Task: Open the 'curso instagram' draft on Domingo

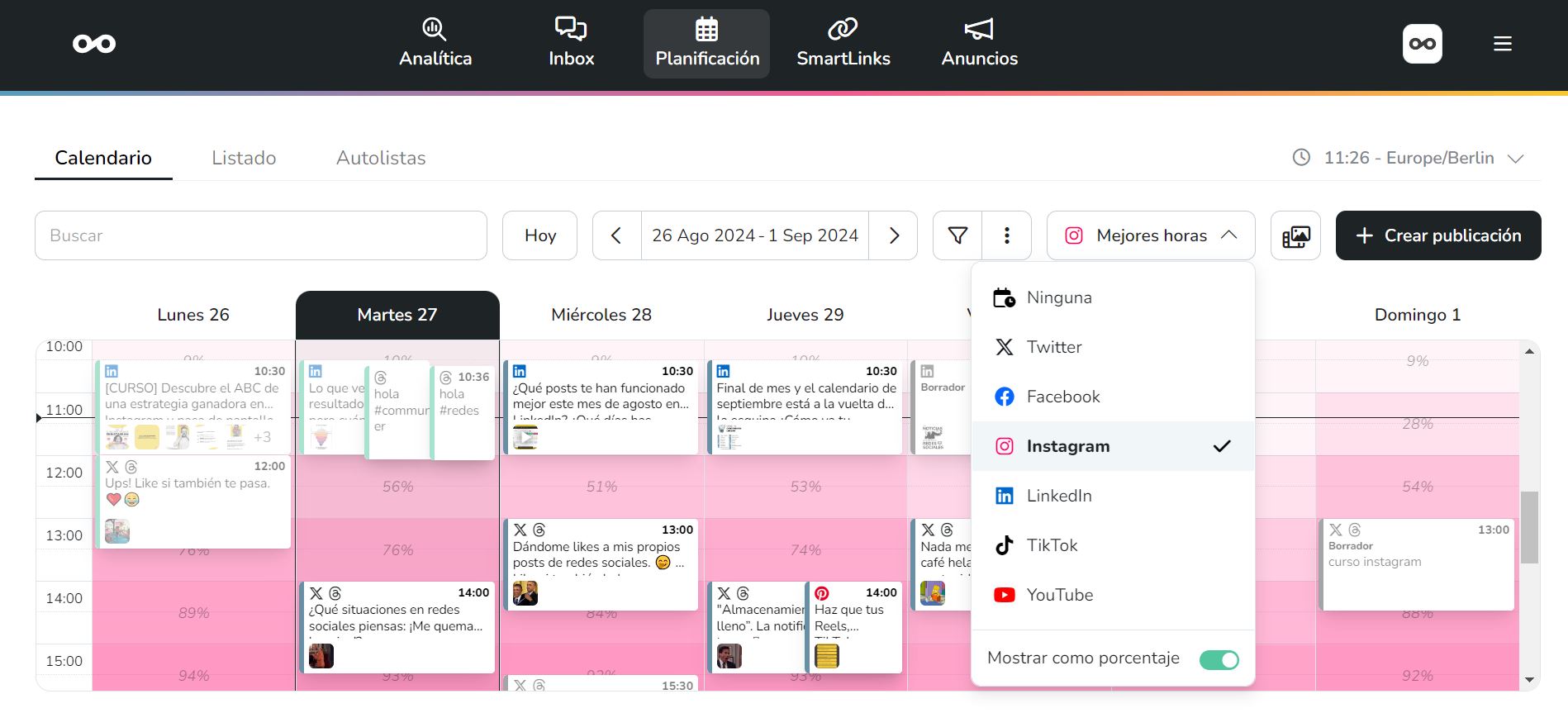Action: point(1417,564)
